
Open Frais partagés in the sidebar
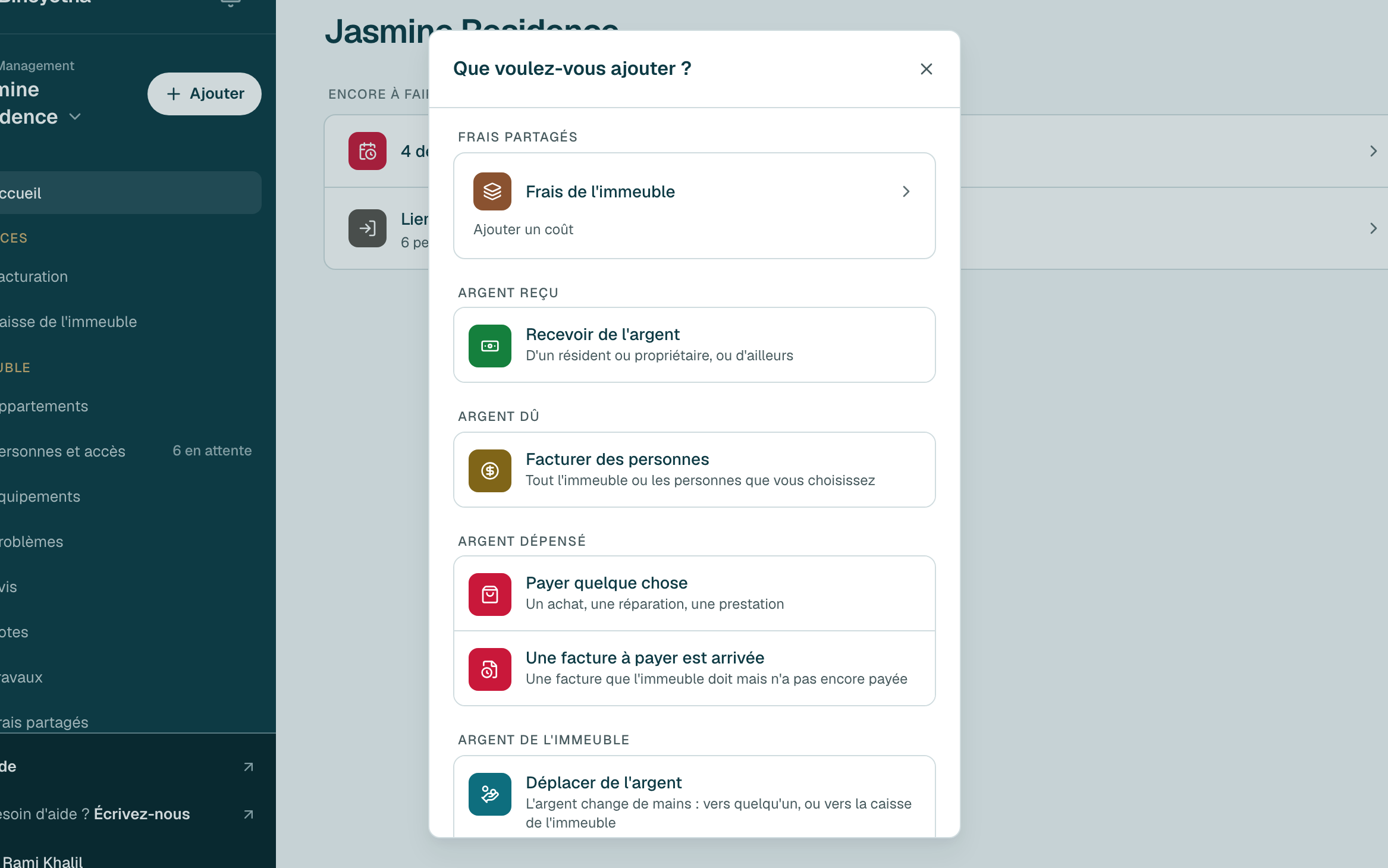coord(130,722)
